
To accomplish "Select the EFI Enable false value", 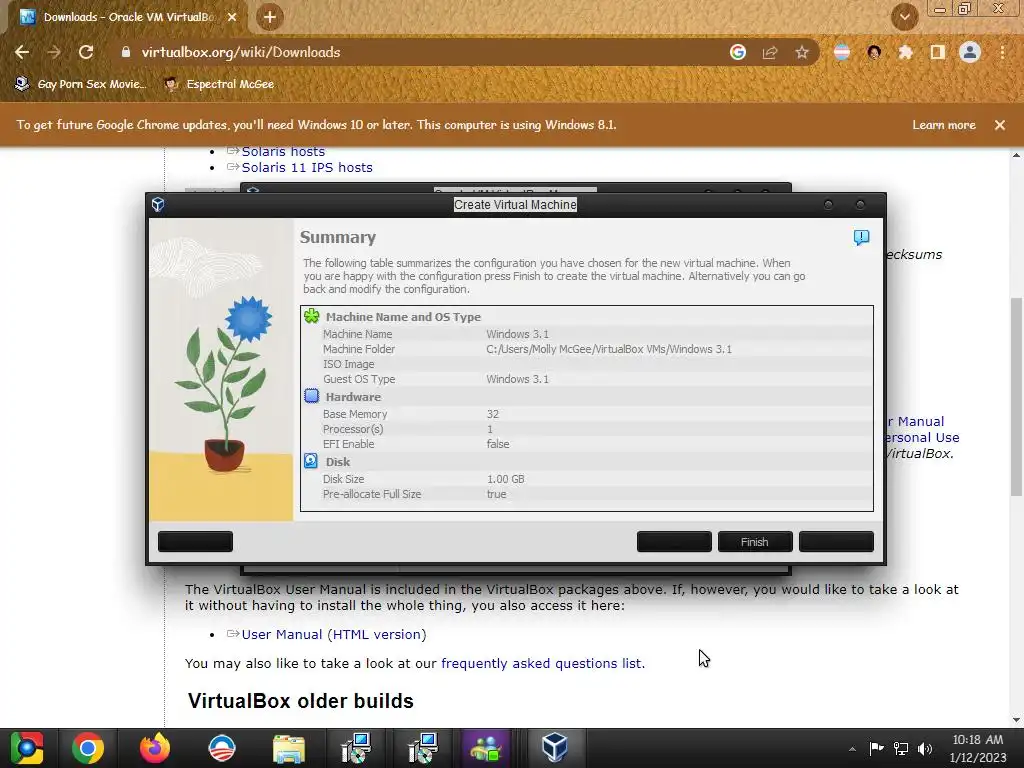I will point(498,444).
